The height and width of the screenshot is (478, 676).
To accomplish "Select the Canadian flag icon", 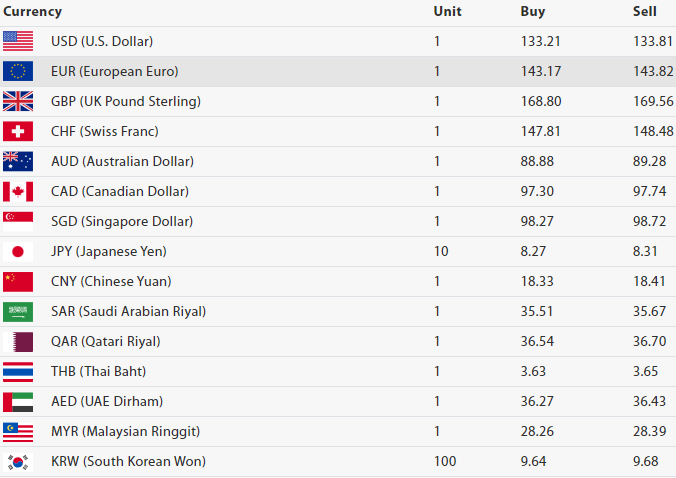I will pos(18,191).
